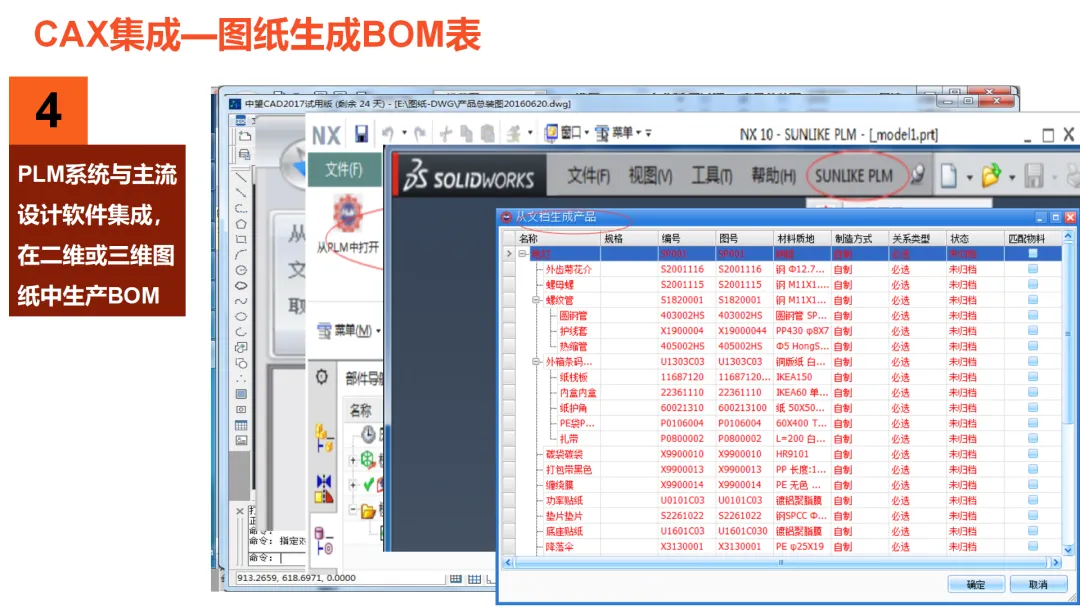Image resolution: width=1080 pixels, height=608 pixels.
Task: Collapse the 螺纹管 tree node
Action: (535, 300)
